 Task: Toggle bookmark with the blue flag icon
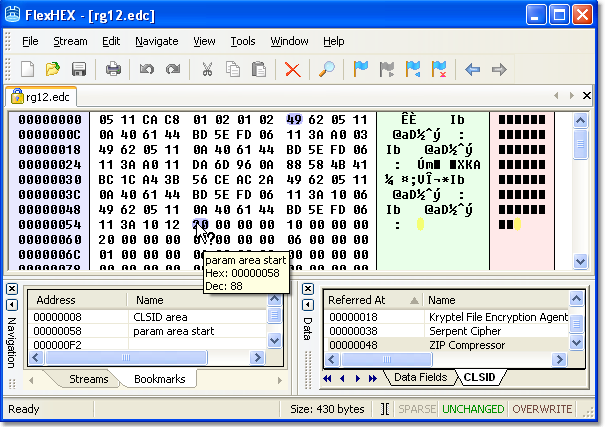click(361, 69)
